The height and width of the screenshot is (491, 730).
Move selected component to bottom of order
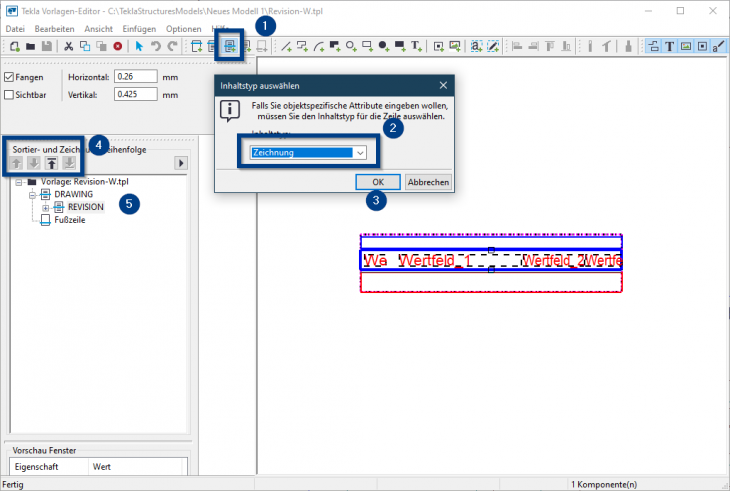pyautogui.click(x=69, y=163)
